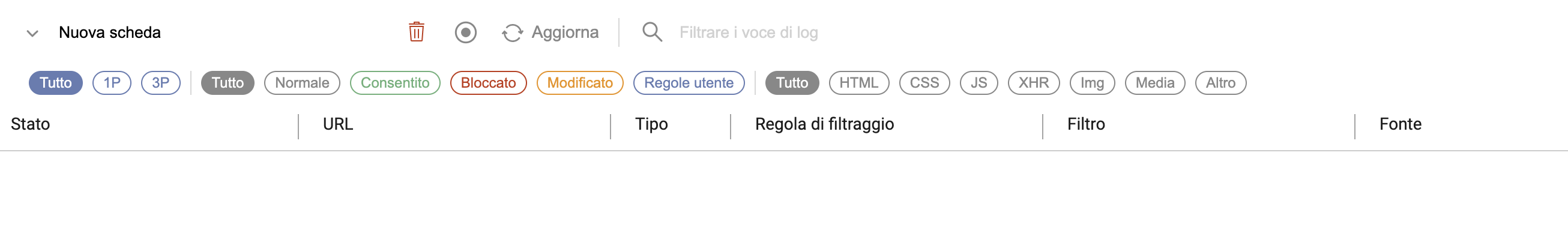Enable the Bloccato status filter

pyautogui.click(x=488, y=83)
